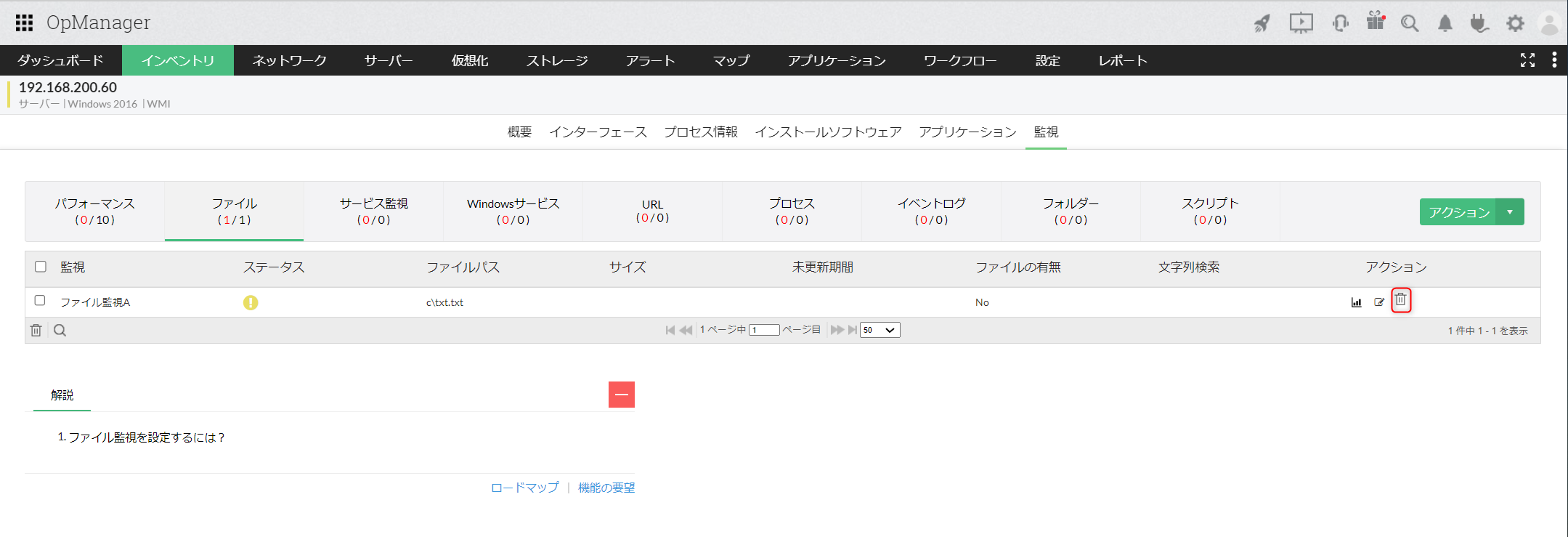Click the rocket quick-start icon
Image resolution: width=1568 pixels, height=537 pixels.
1262,23
